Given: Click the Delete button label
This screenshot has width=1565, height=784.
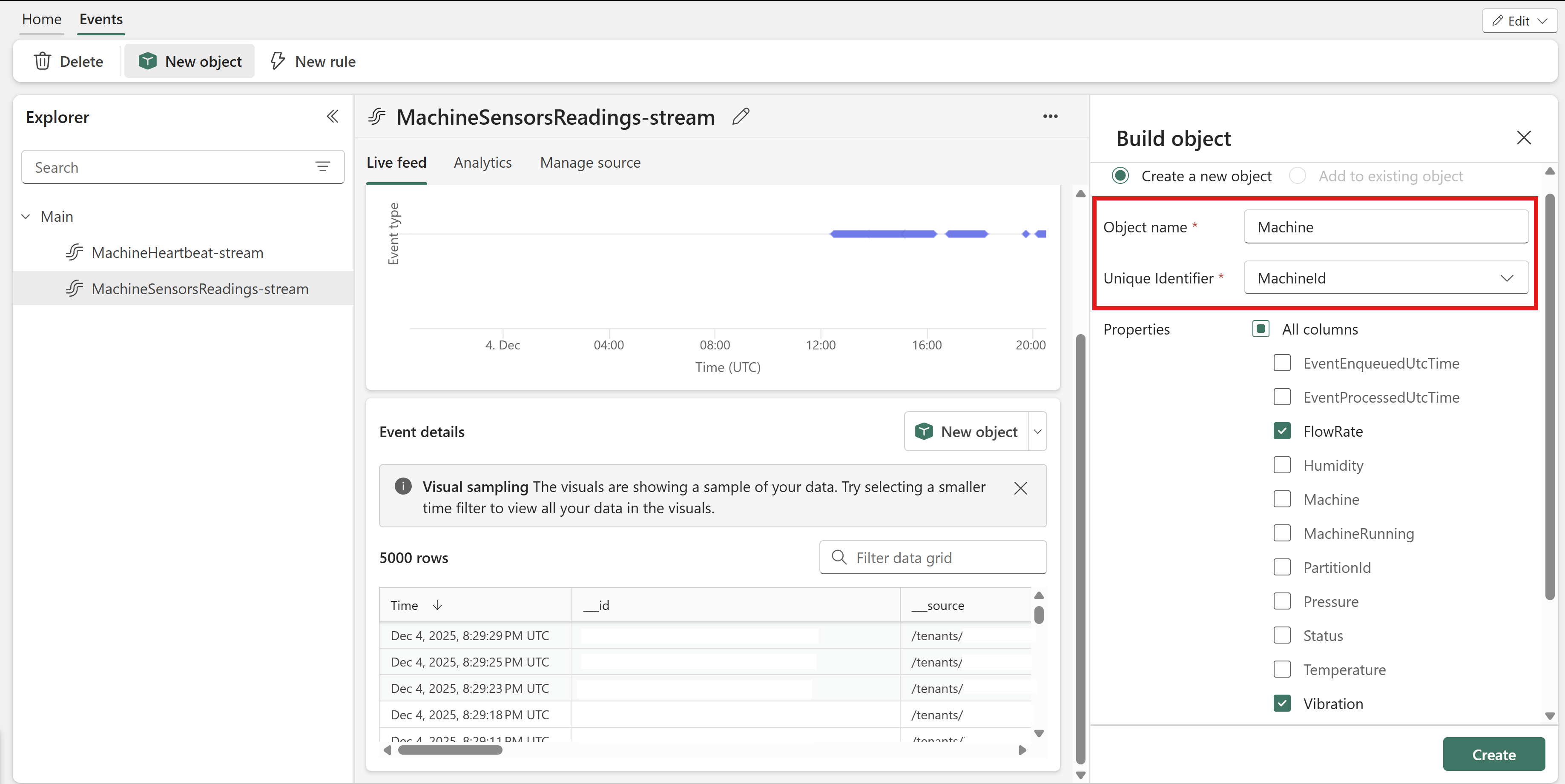Looking at the screenshot, I should [x=81, y=61].
